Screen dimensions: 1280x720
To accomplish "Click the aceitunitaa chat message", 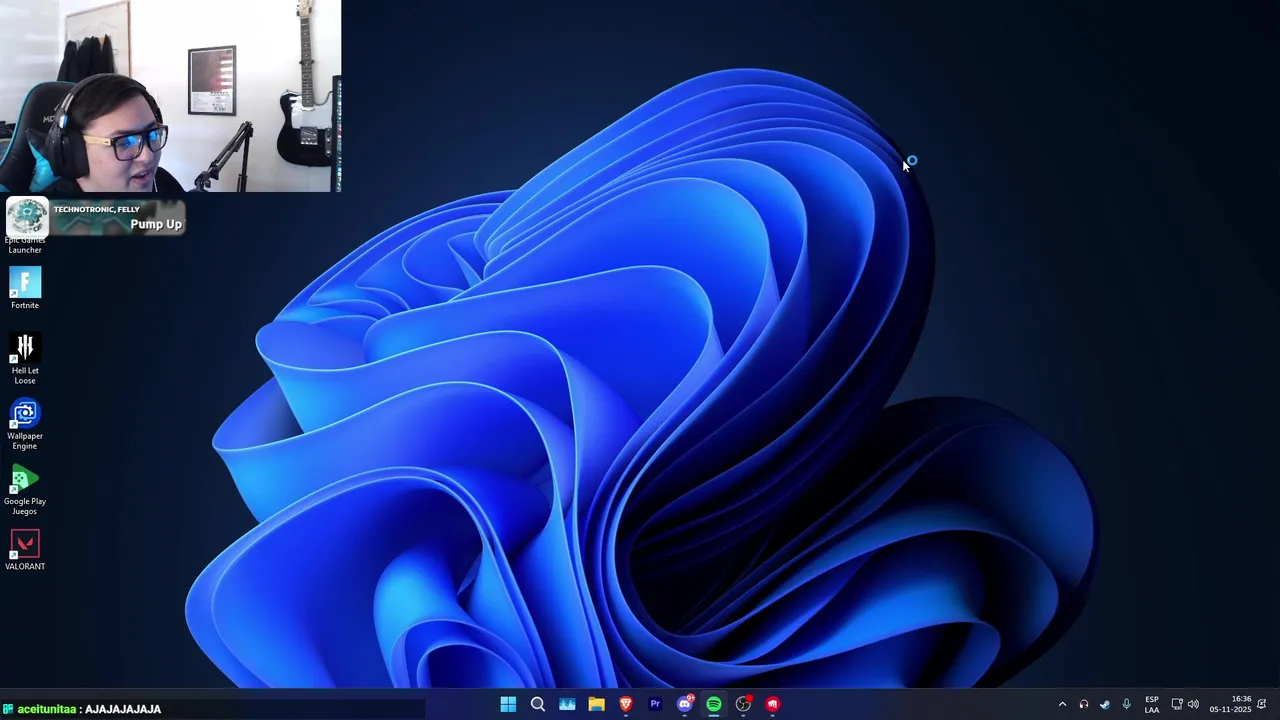I will pos(82,709).
